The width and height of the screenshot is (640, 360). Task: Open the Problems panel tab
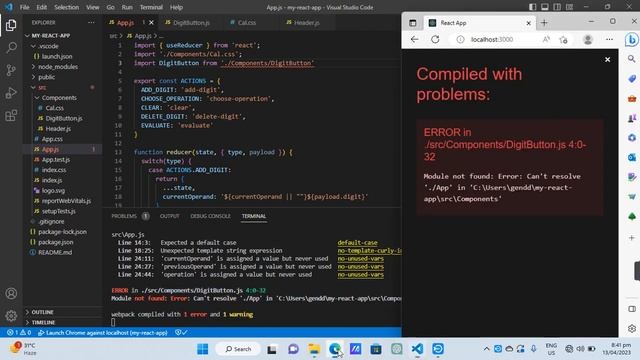coord(124,216)
